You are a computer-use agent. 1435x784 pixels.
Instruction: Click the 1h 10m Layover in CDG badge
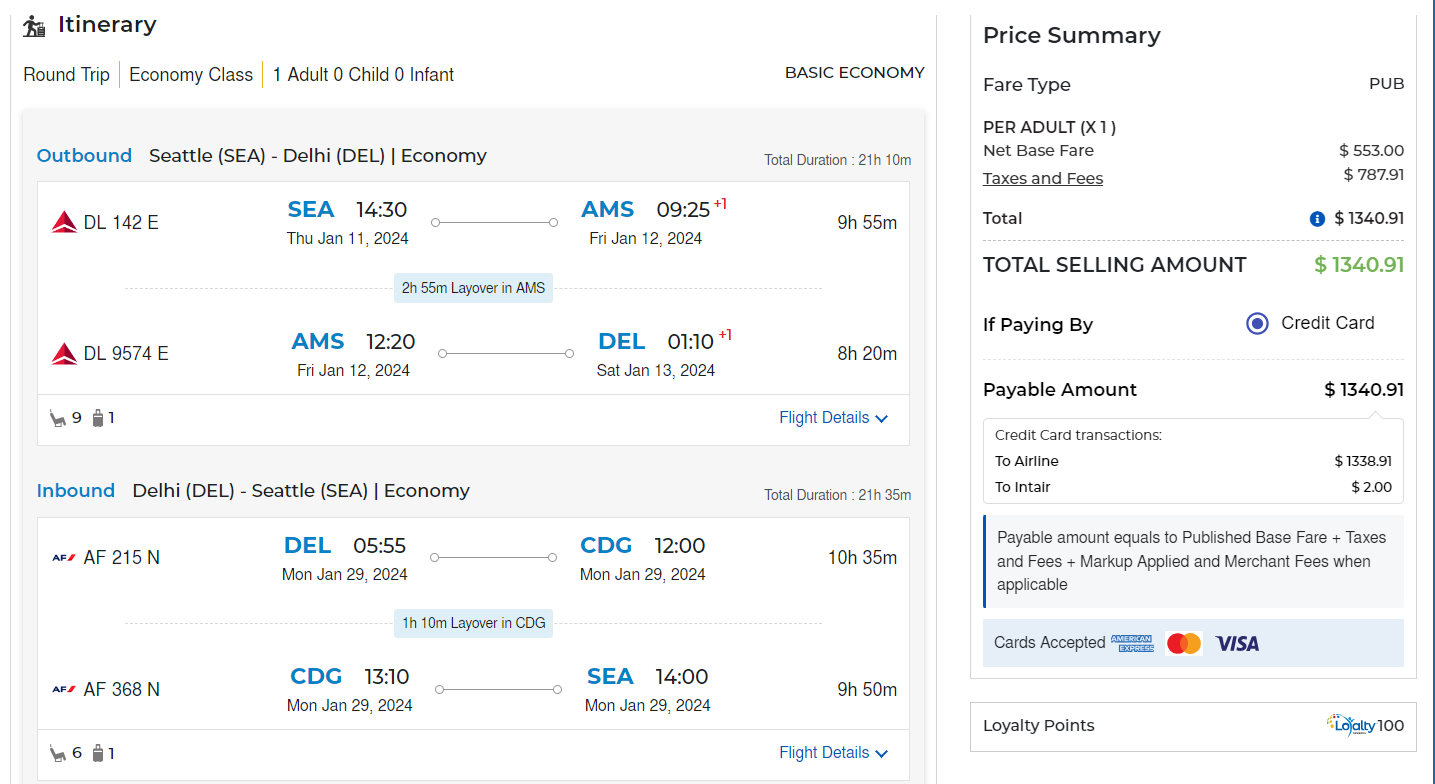tap(473, 623)
